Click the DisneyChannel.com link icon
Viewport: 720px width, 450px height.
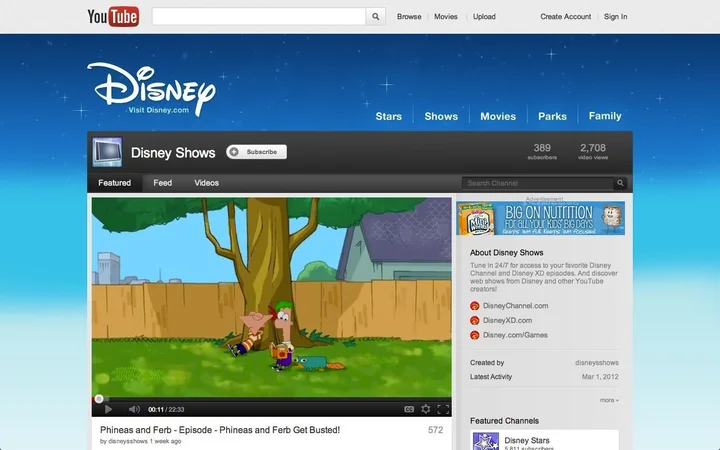point(475,306)
